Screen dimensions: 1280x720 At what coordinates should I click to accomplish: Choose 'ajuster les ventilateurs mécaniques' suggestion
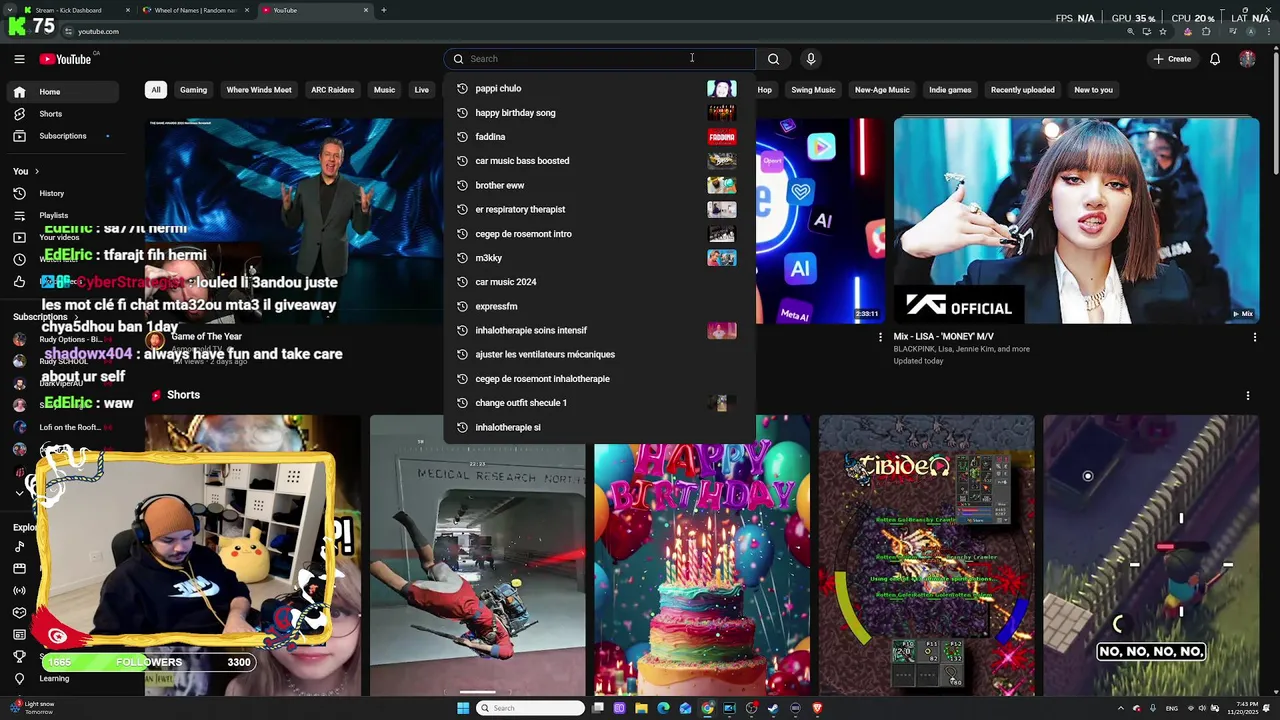point(600,354)
